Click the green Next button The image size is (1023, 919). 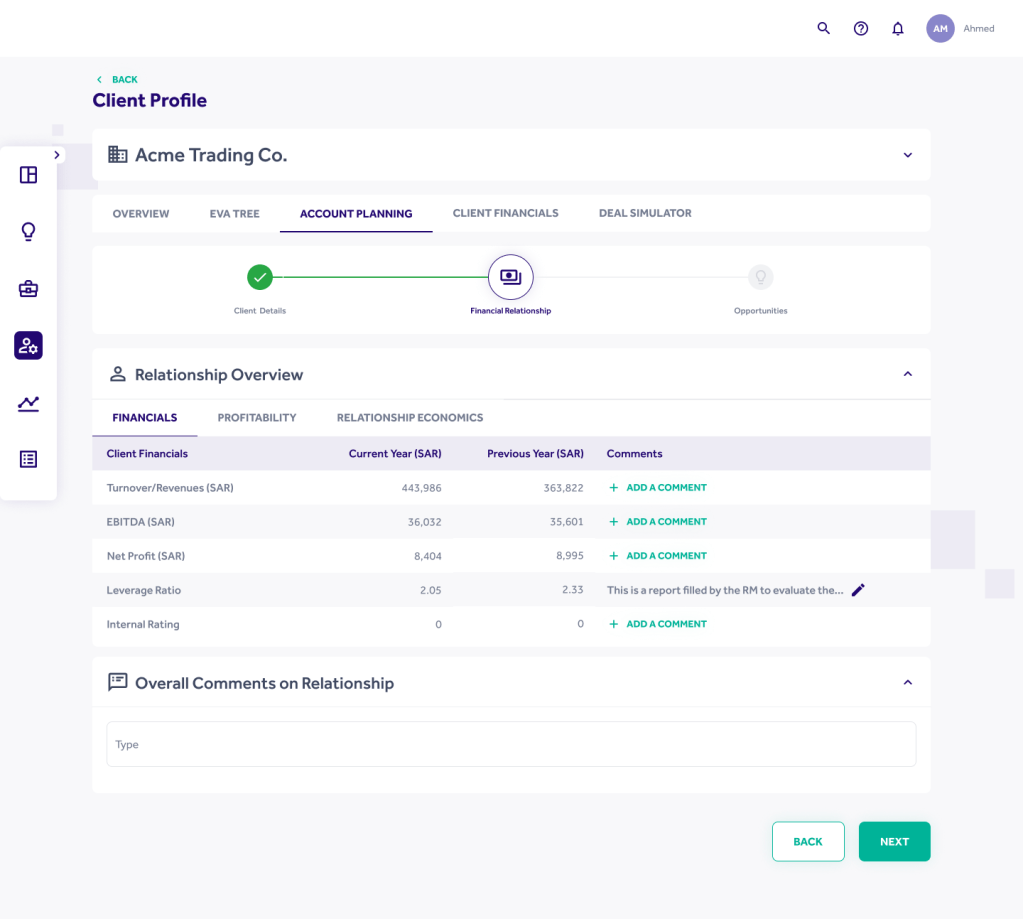click(894, 841)
